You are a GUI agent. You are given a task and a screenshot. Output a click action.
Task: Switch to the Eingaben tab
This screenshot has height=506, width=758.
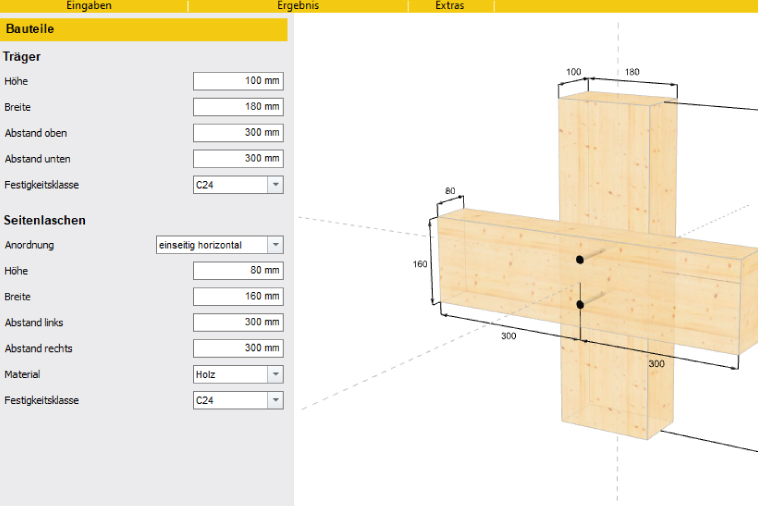(89, 6)
